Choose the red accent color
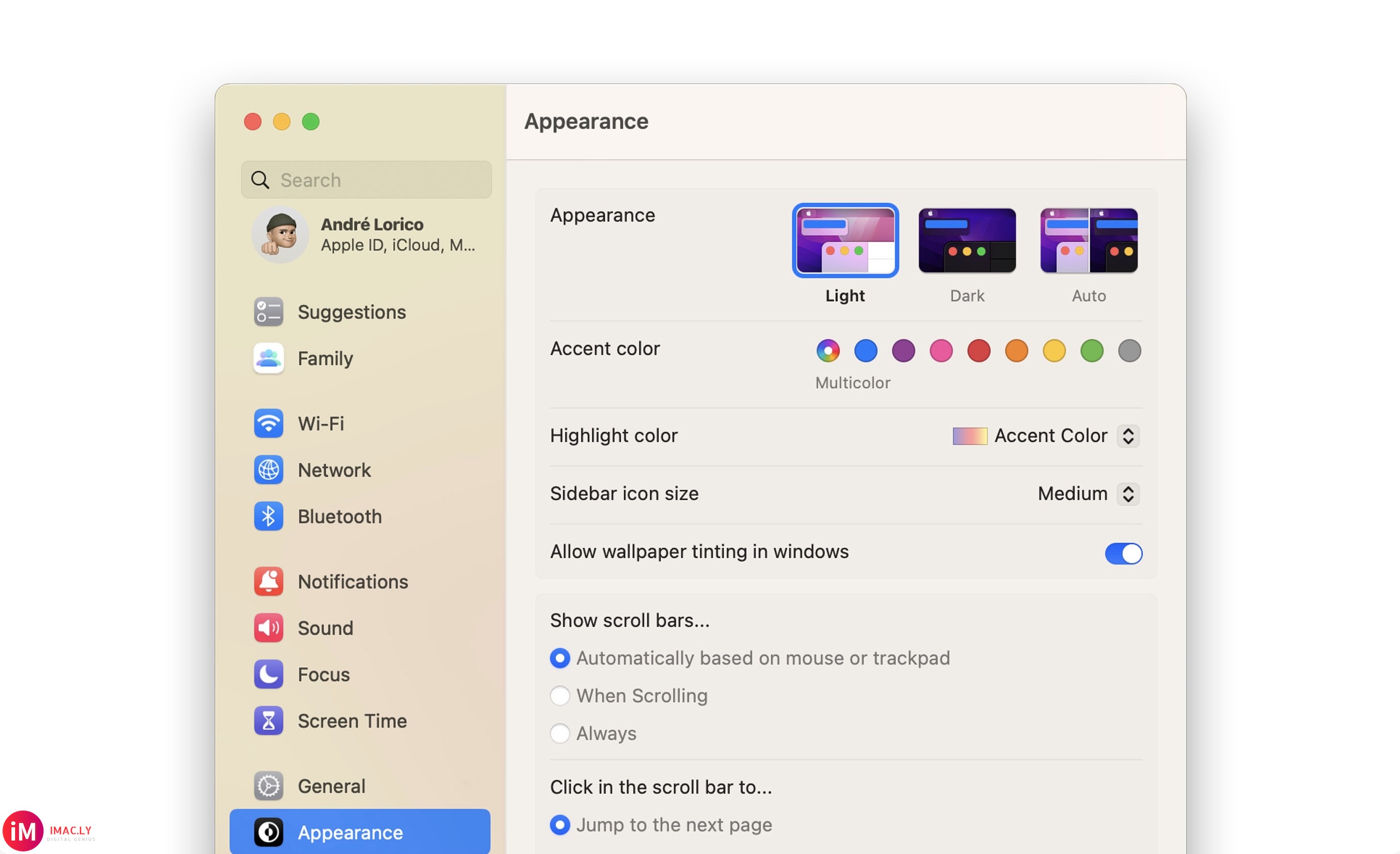 pos(978,351)
